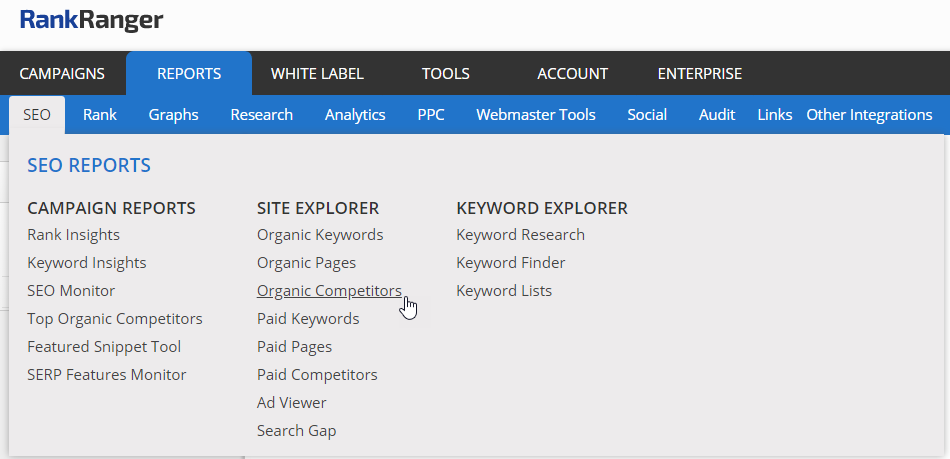Go to the Account menu

[x=572, y=74]
